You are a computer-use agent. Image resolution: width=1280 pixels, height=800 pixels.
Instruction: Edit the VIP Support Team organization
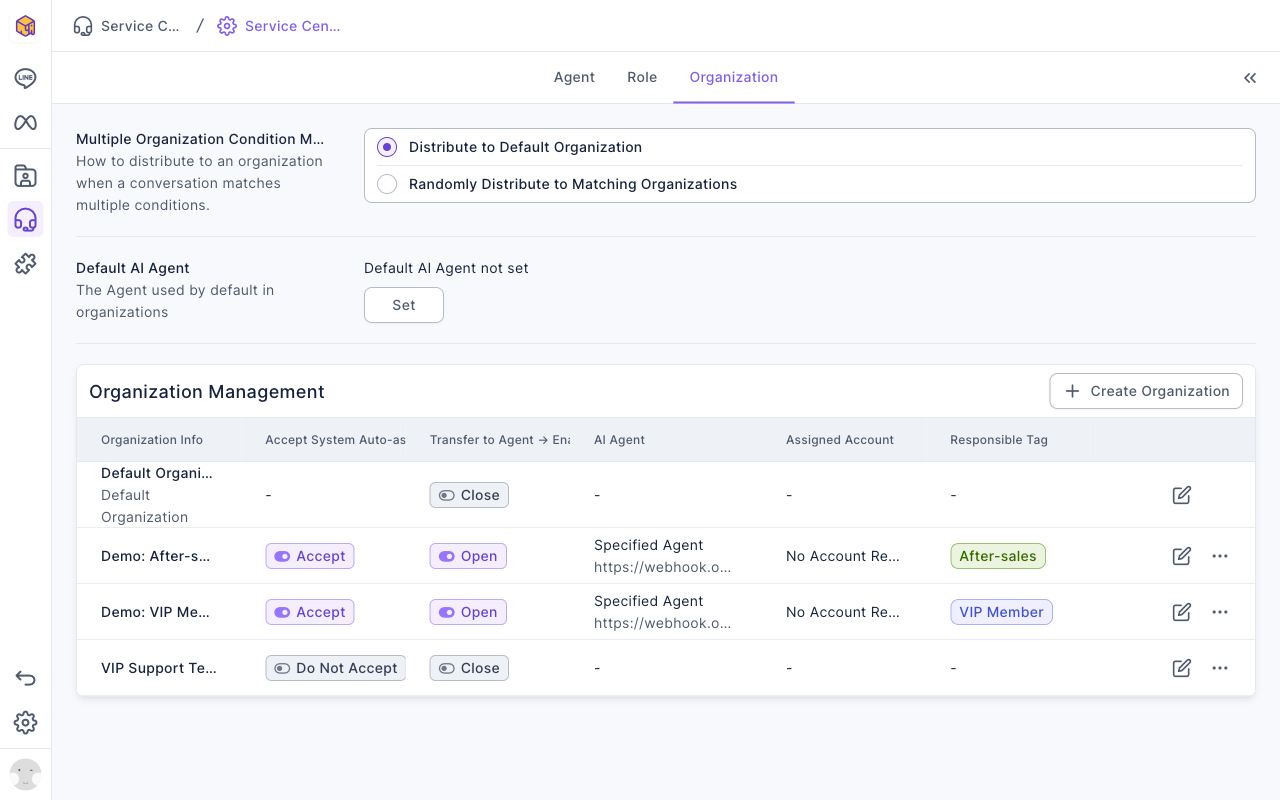tap(1182, 668)
